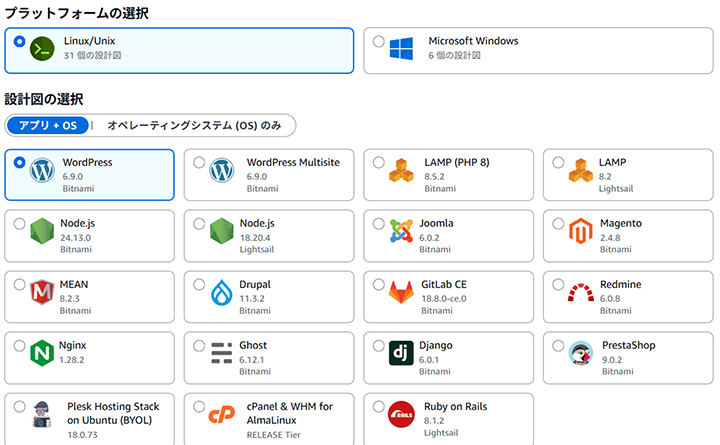Click the cPanel logo icon
Screen dimensions: 720x445
click(222, 415)
